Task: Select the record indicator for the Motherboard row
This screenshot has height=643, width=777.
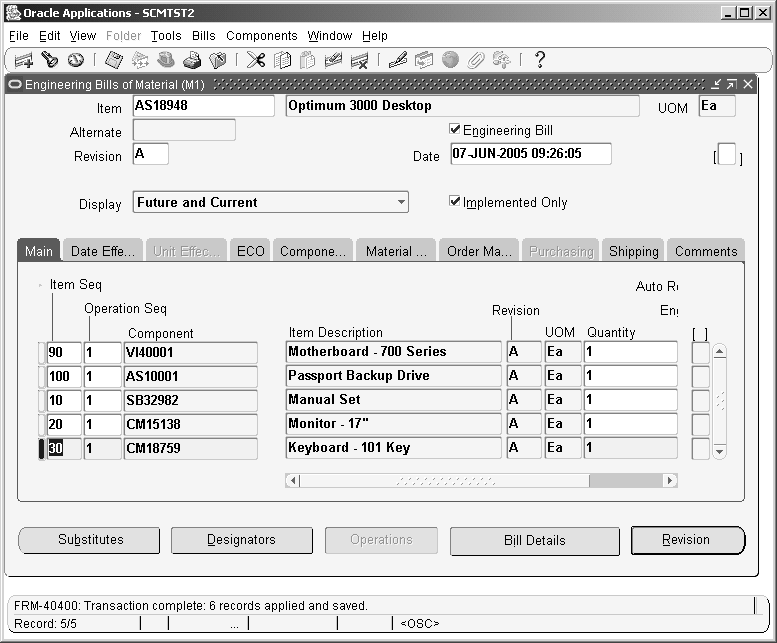Action: coord(42,352)
